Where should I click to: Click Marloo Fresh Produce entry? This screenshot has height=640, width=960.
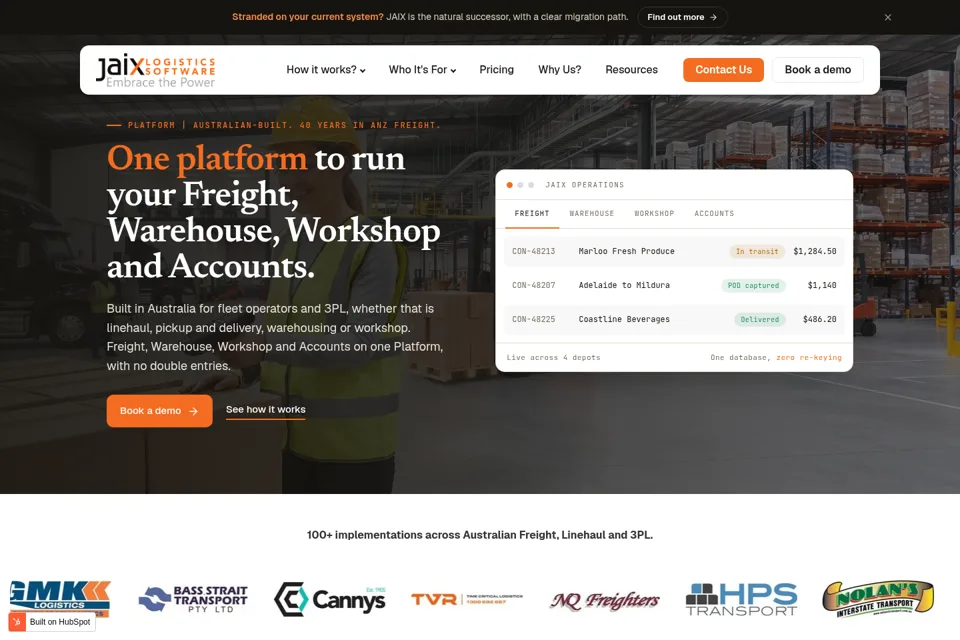point(626,251)
